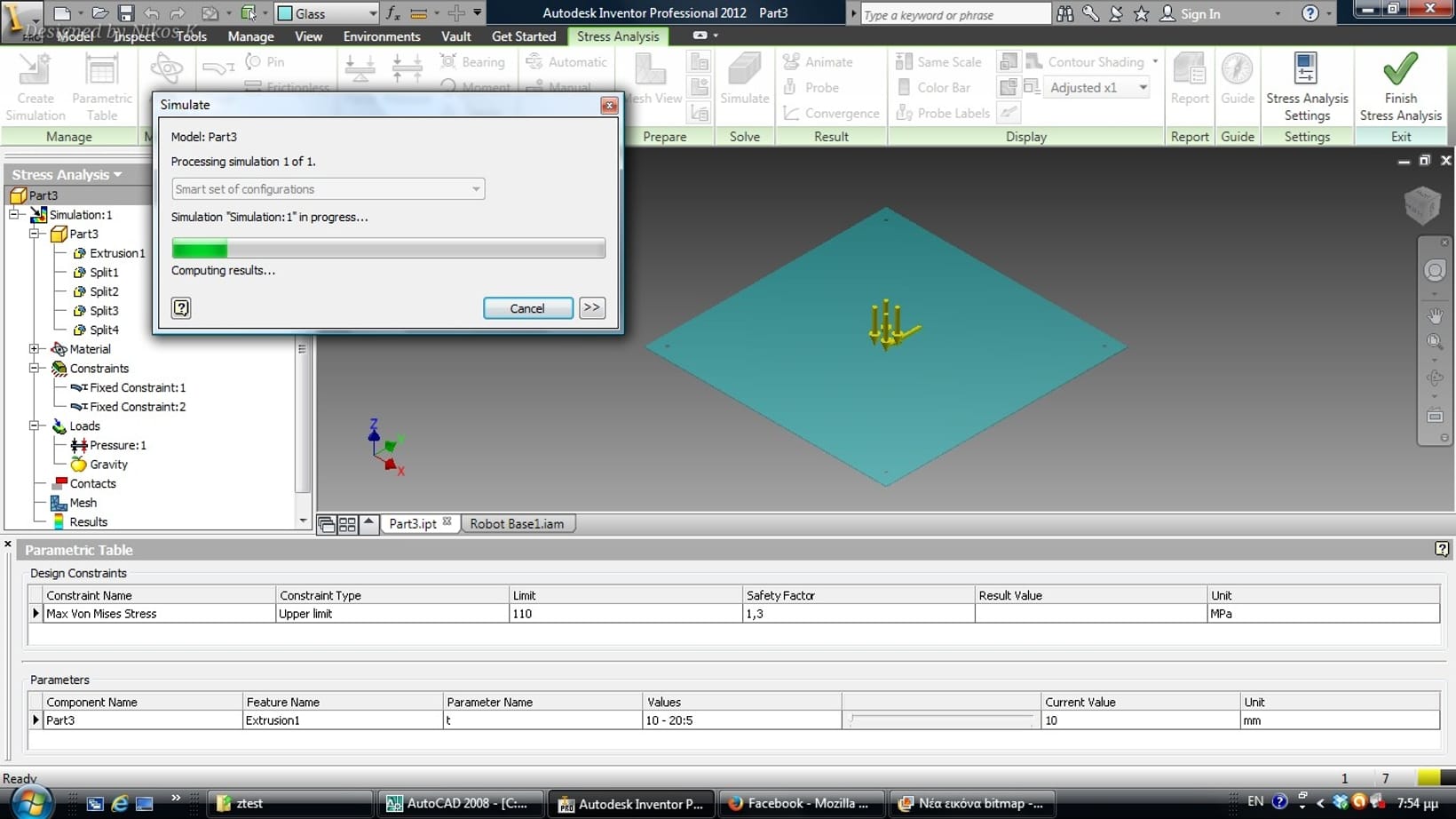Open Parametric Table help icon
The image size is (1456, 819).
click(x=1441, y=549)
